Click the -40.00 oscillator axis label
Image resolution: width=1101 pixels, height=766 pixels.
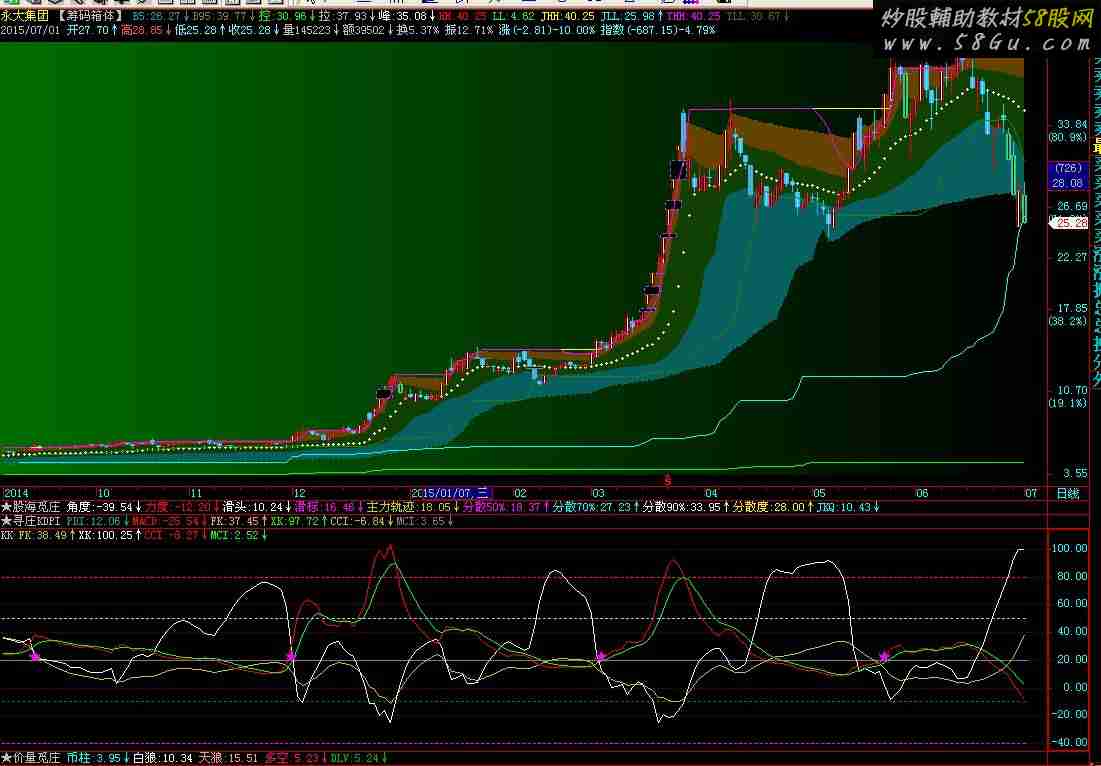tap(1070, 742)
